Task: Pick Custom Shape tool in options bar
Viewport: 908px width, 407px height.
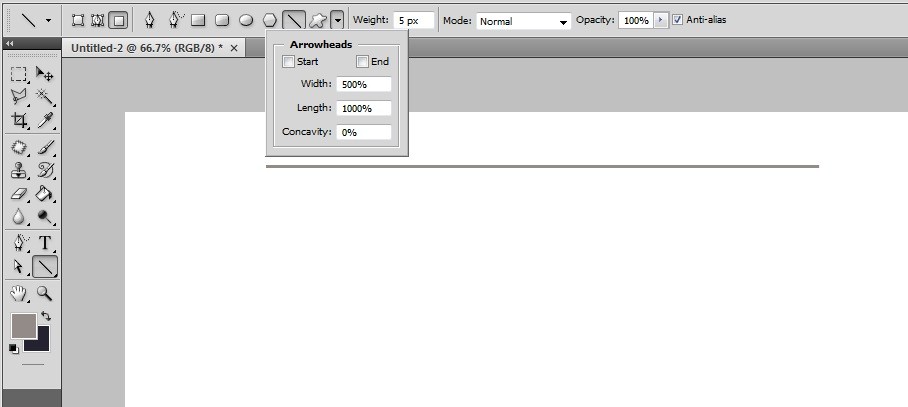Action: tap(317, 20)
